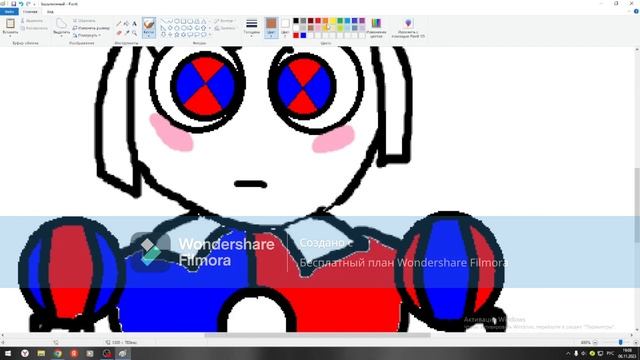This screenshot has height=360, width=640.
Task: Select the Text tool
Action: 134,24
